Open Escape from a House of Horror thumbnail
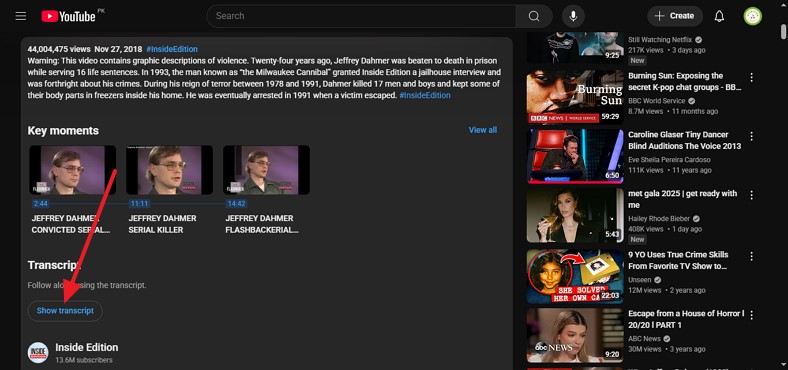 coord(575,335)
